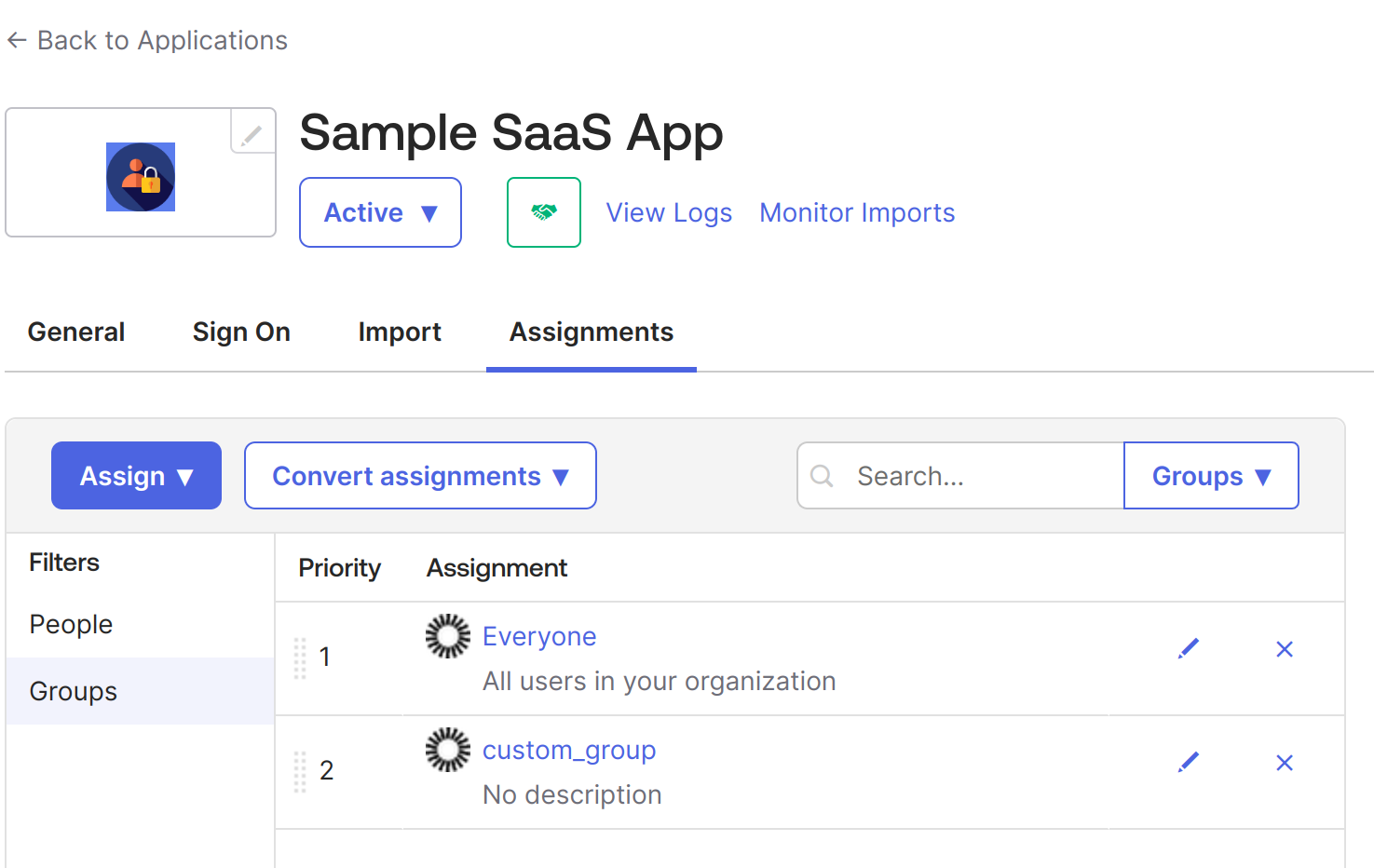Click the back arrow to Applications
The image size is (1374, 868).
tap(17, 40)
